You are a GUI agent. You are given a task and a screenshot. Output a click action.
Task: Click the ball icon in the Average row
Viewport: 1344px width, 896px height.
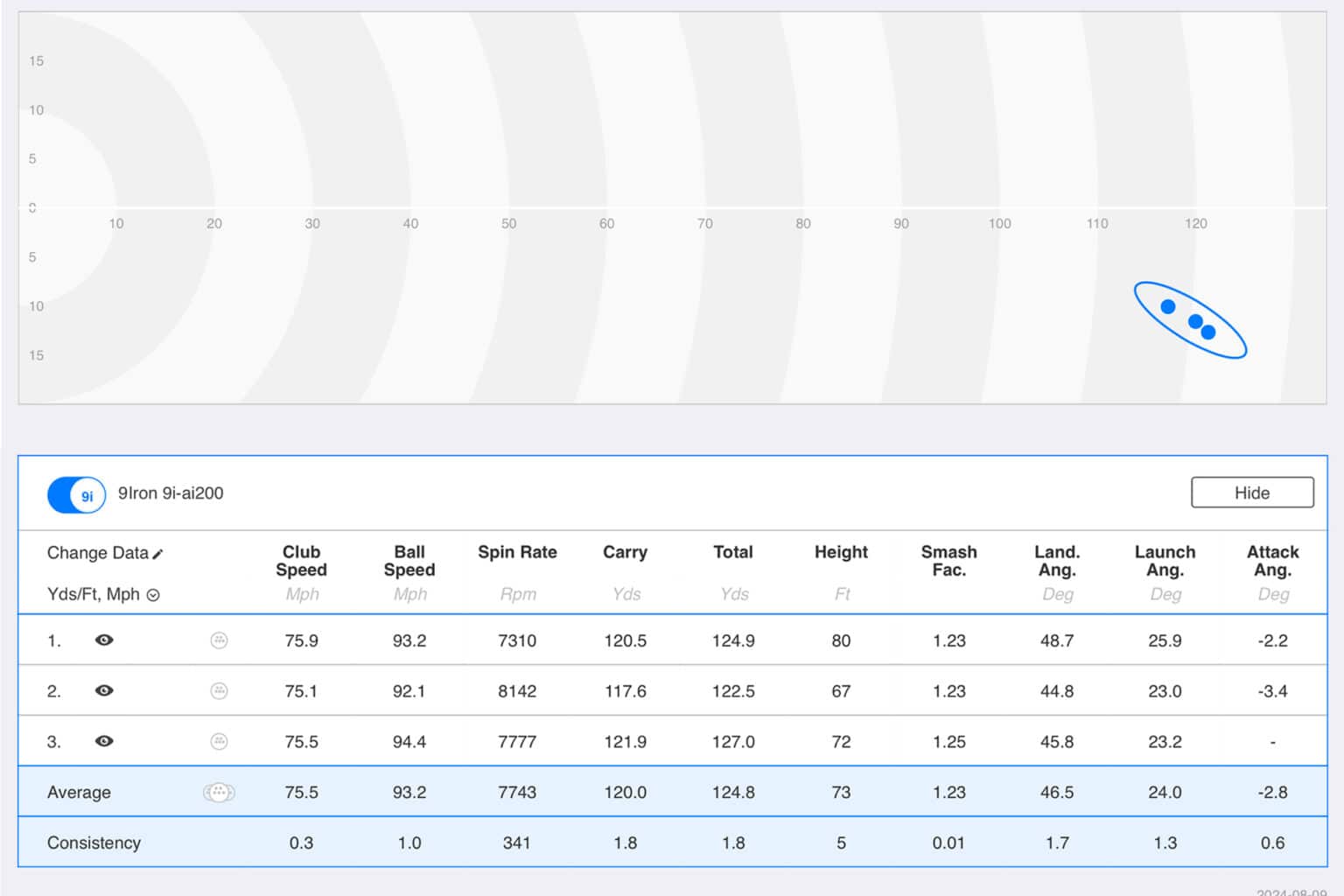click(x=219, y=793)
